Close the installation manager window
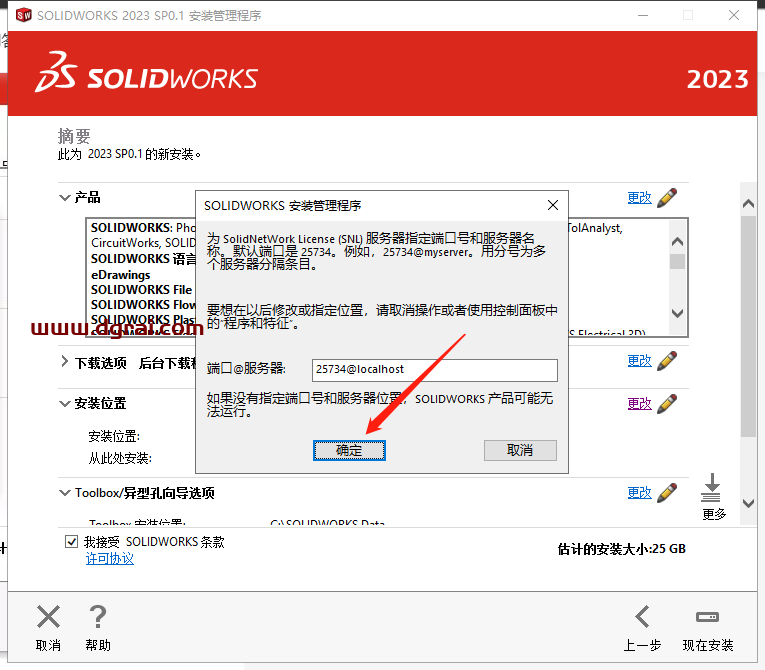765x670 pixels. point(734,16)
